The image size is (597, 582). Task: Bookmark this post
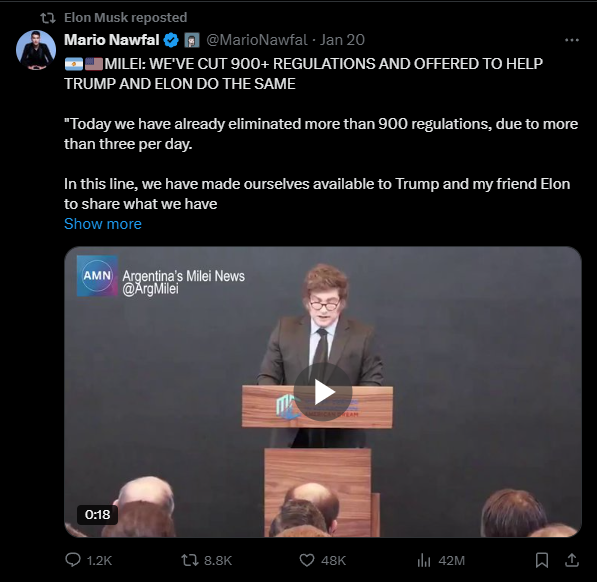(x=541, y=560)
